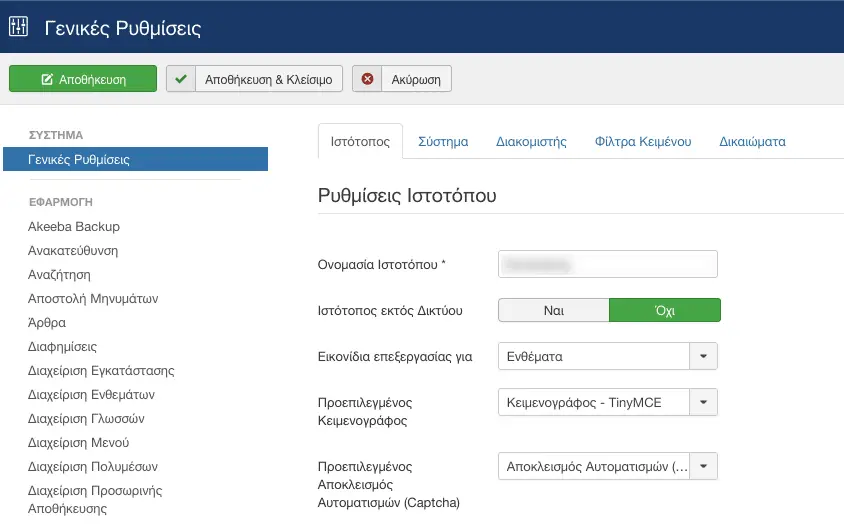Viewport: 844px width, 526px height.
Task: Set Ιστότοπος εκτός Δικτύου to Ναι
Action: 553,311
